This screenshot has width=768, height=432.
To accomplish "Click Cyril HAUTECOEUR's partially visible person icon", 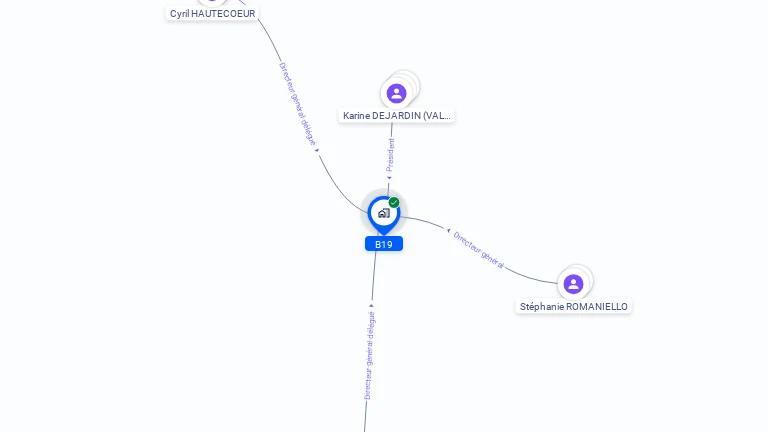I will point(212,2).
